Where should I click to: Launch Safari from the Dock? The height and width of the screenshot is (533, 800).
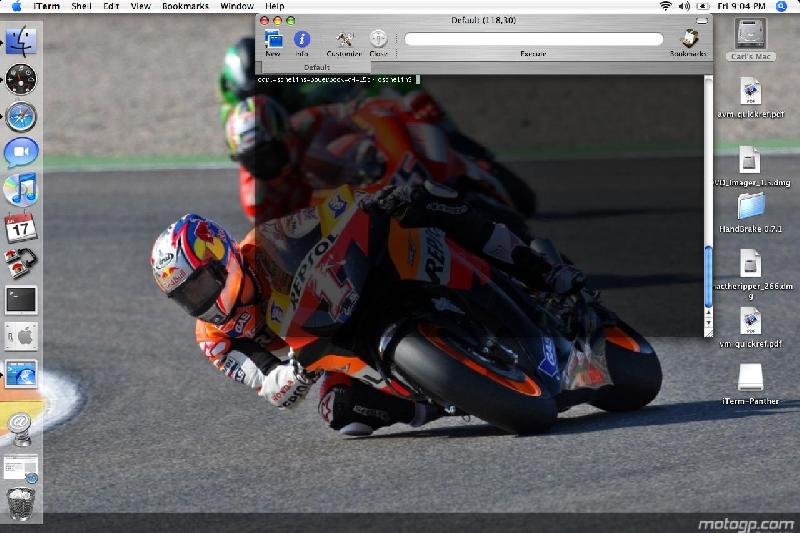(x=21, y=117)
